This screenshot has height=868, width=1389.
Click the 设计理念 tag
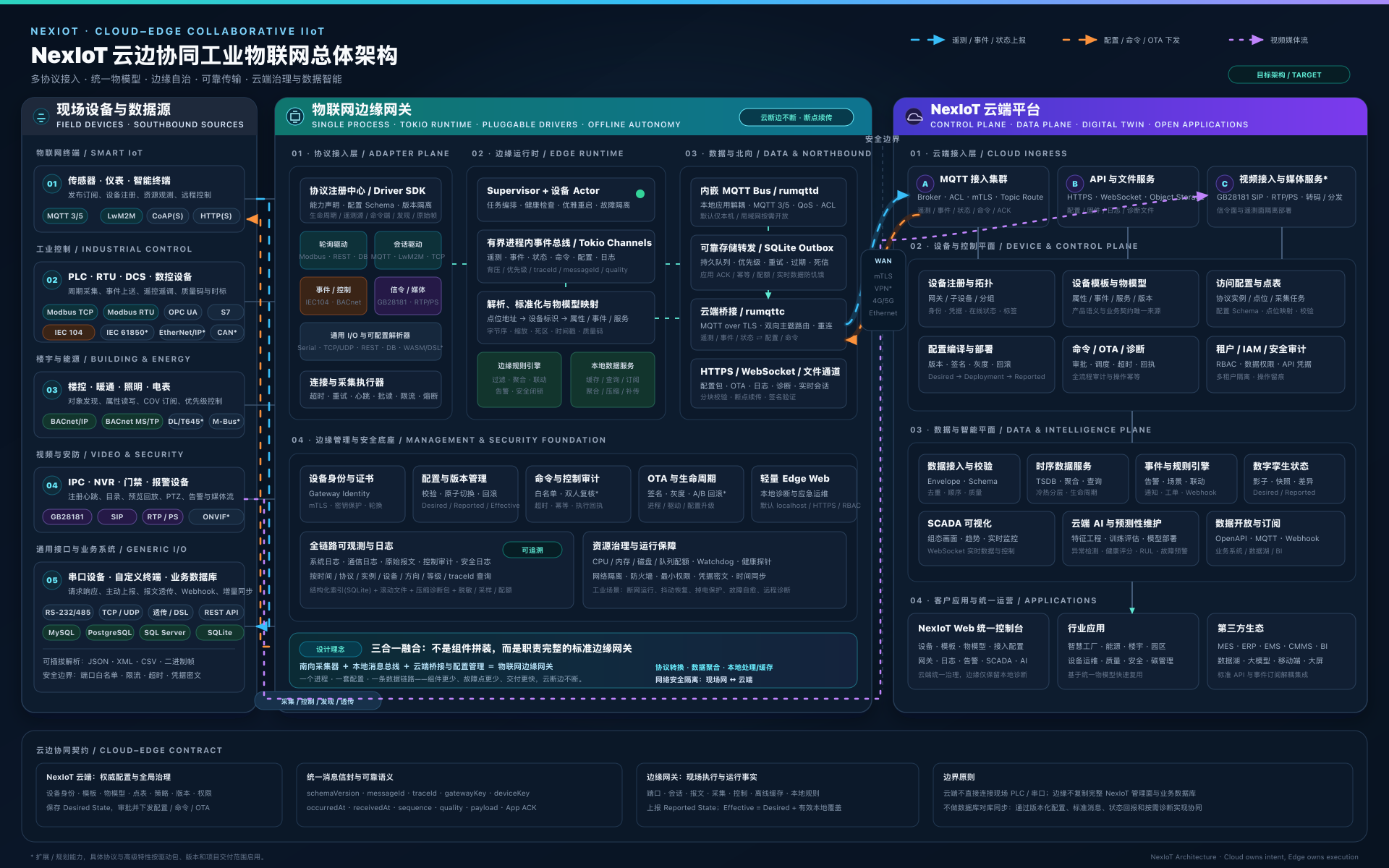331,649
